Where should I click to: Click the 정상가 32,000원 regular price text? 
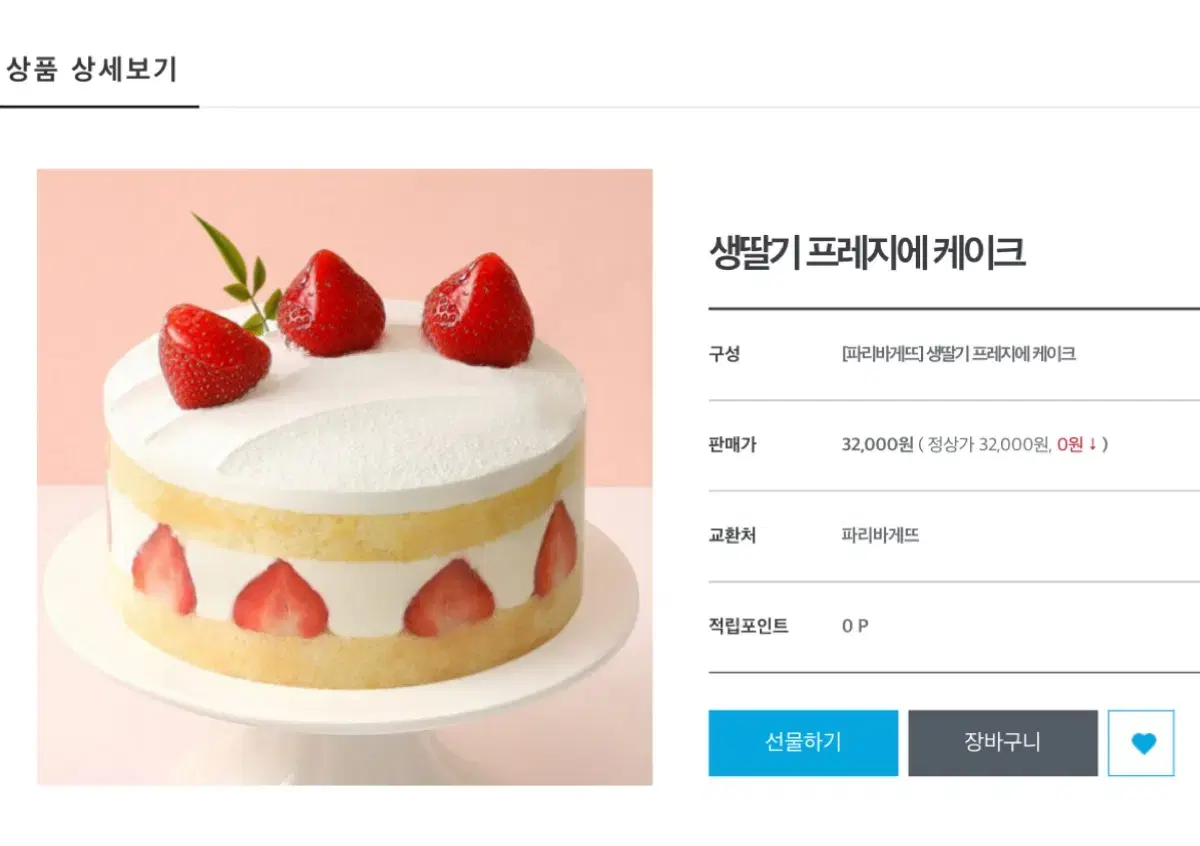(988, 444)
